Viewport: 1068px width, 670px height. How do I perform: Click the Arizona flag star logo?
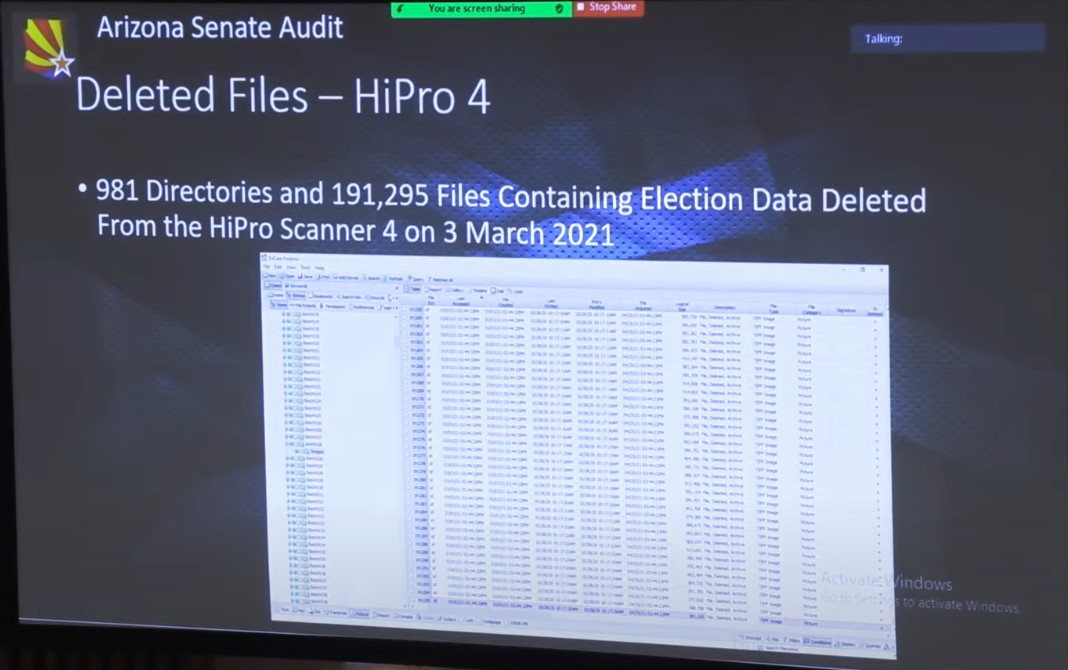click(x=49, y=49)
